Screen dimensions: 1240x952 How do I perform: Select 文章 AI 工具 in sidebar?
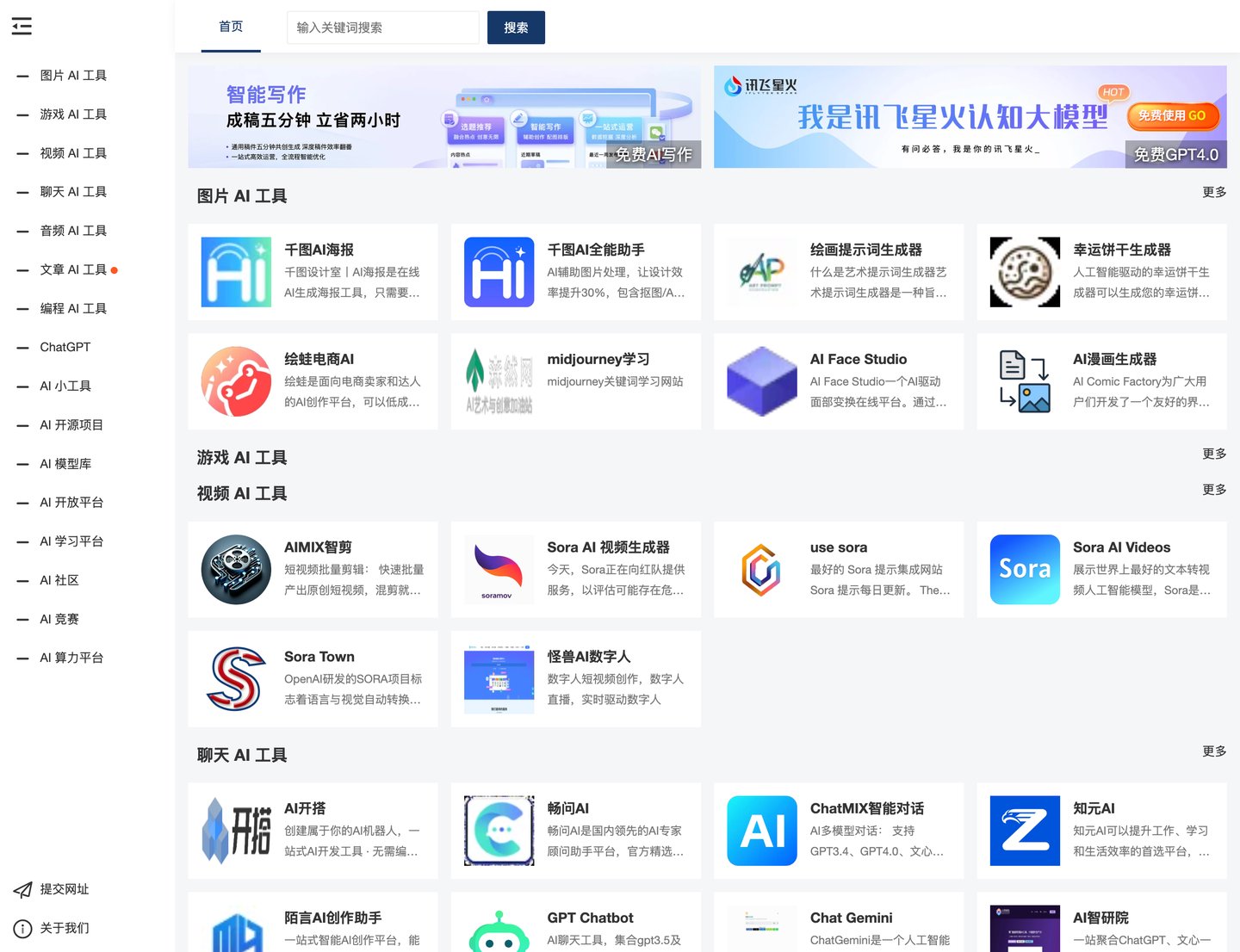tap(73, 269)
